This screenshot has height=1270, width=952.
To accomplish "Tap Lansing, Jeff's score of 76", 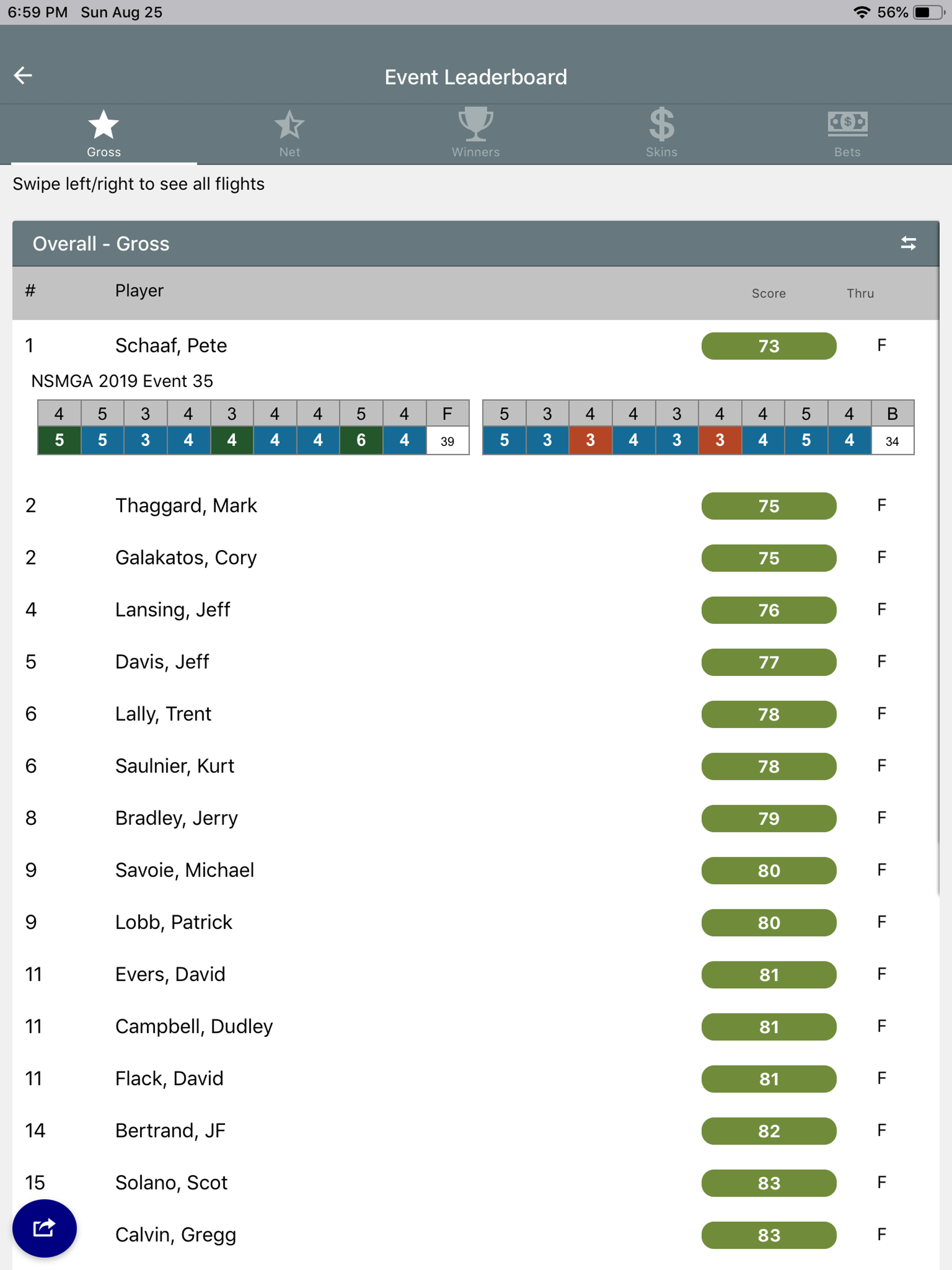I will click(768, 610).
